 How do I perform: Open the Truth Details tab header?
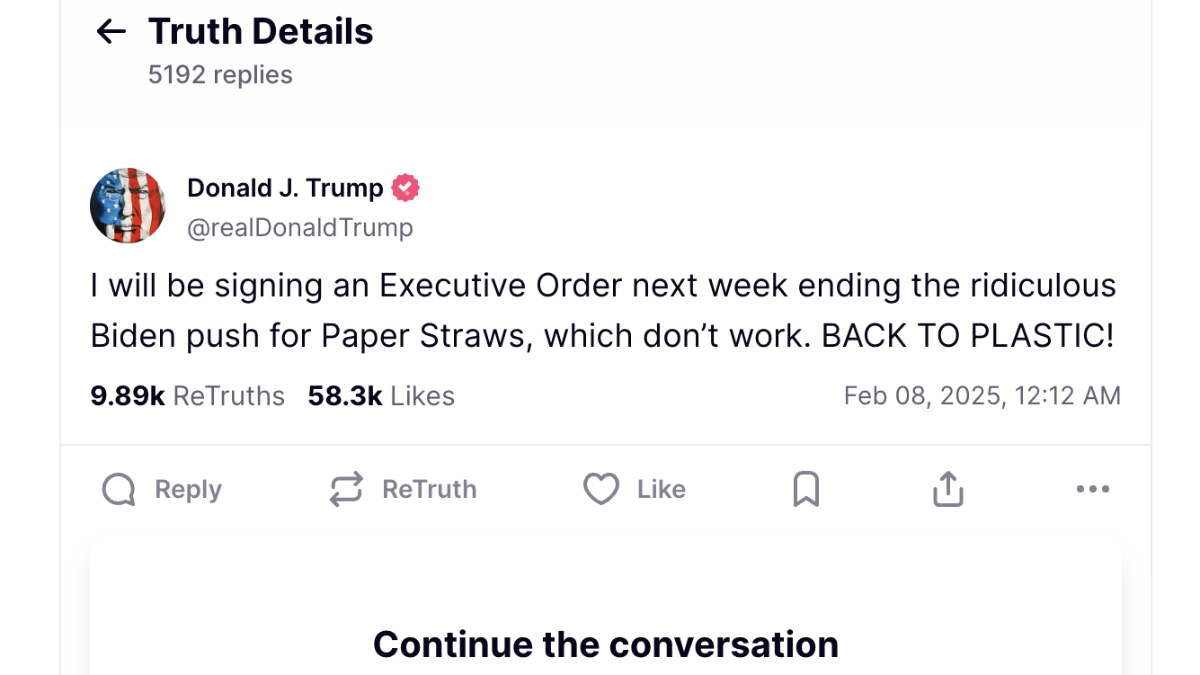tap(260, 31)
